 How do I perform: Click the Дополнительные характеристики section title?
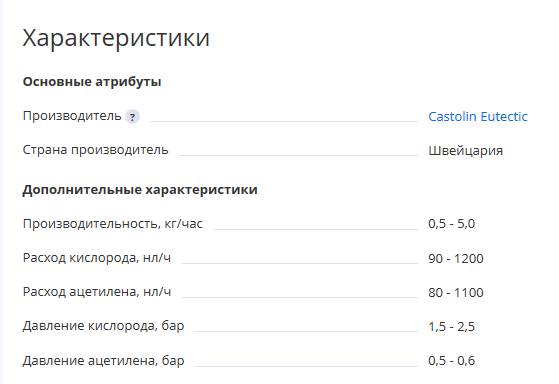[x=140, y=189]
